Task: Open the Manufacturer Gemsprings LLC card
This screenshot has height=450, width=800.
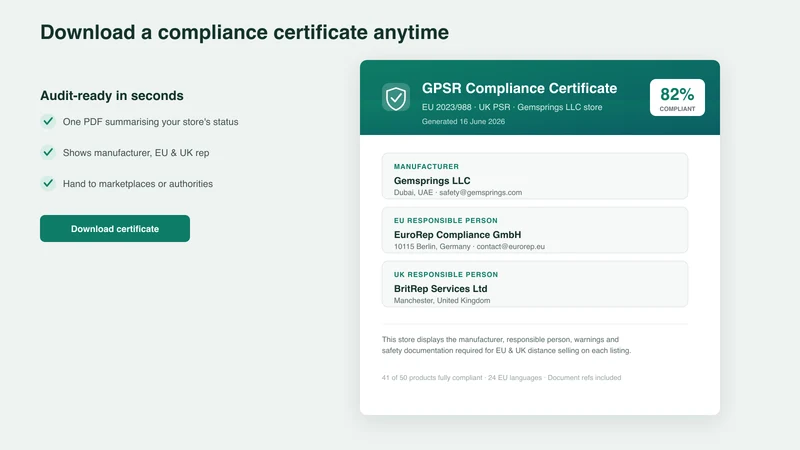Action: pyautogui.click(x=535, y=176)
